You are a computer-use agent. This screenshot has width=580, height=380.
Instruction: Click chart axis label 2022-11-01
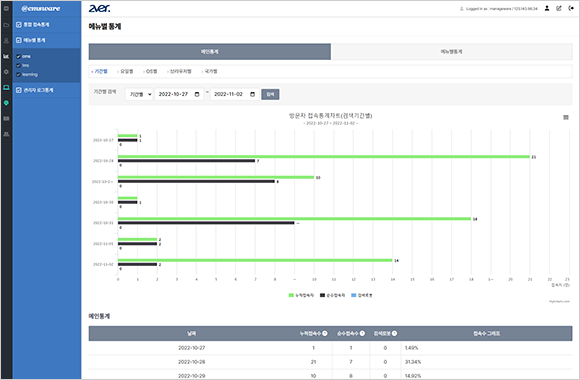[x=103, y=243]
